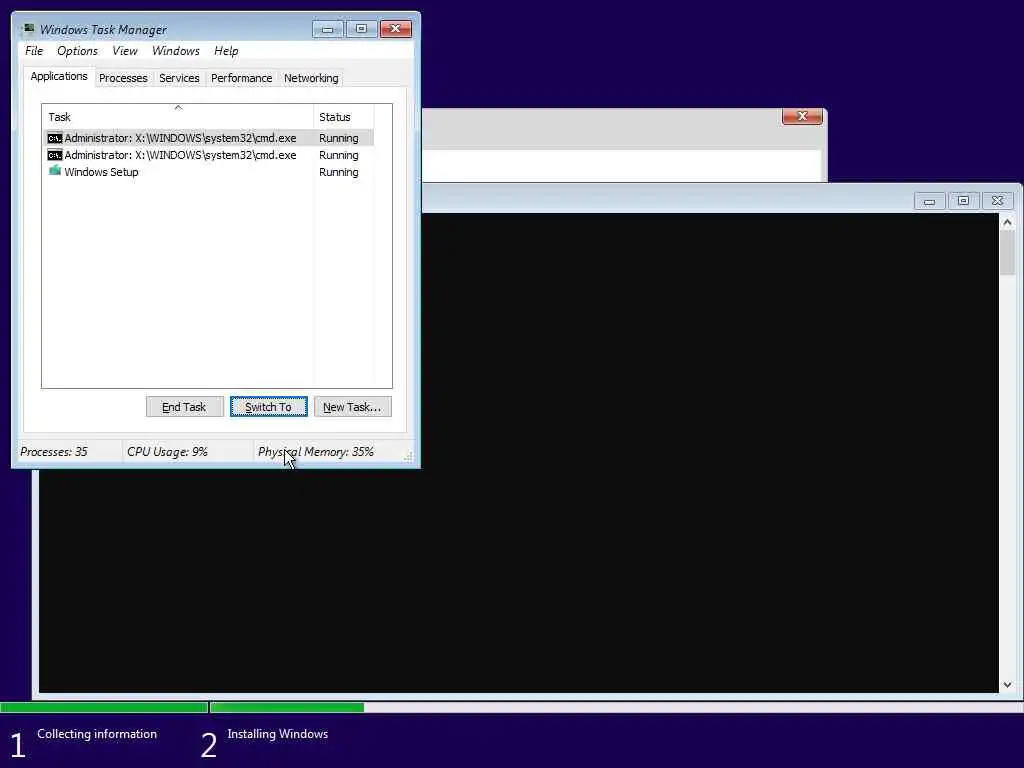
Task: Click the CPU Usage: 9% status entry
Action: point(167,451)
